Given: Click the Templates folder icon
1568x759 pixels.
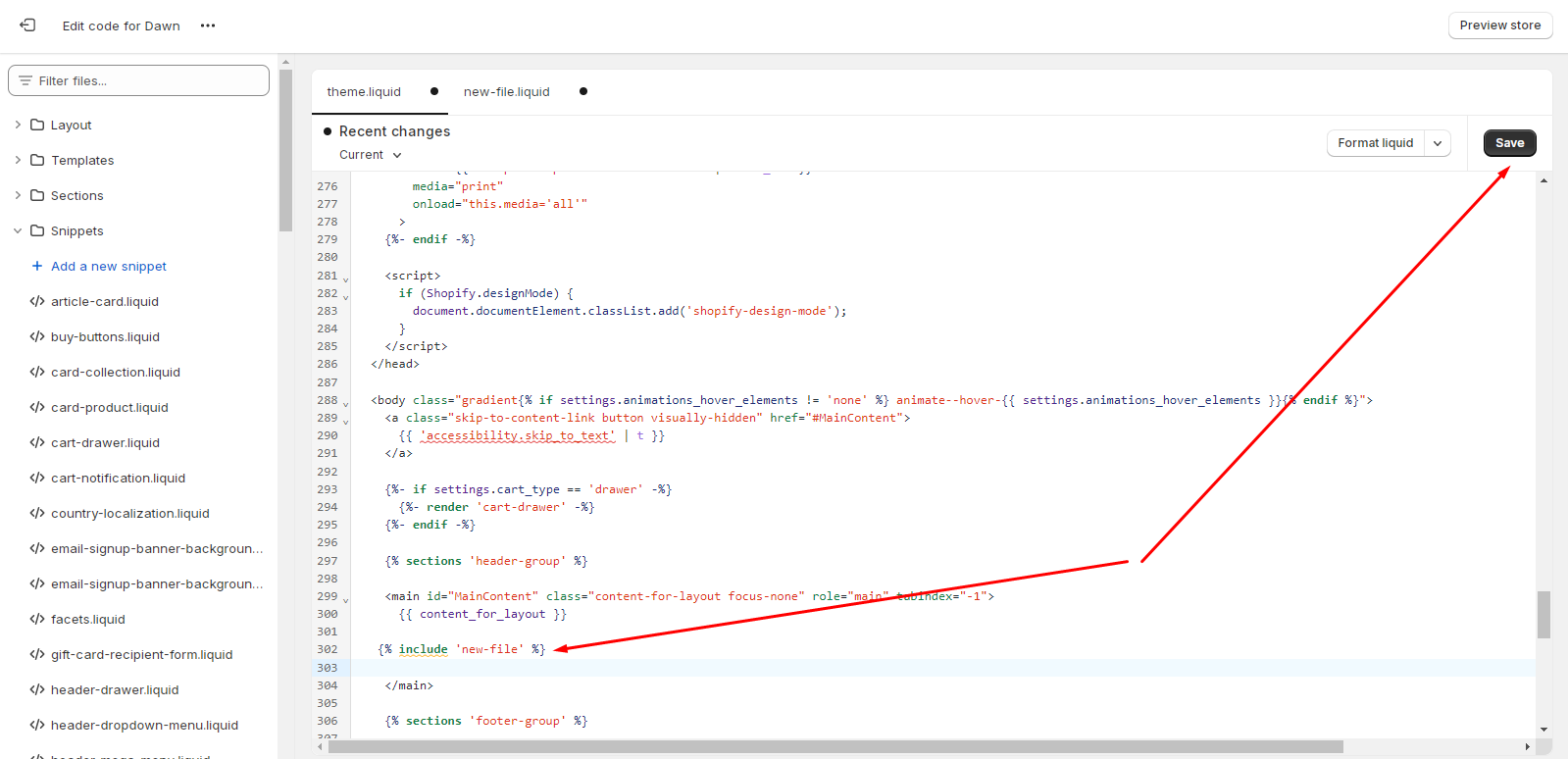Looking at the screenshot, I should [37, 160].
